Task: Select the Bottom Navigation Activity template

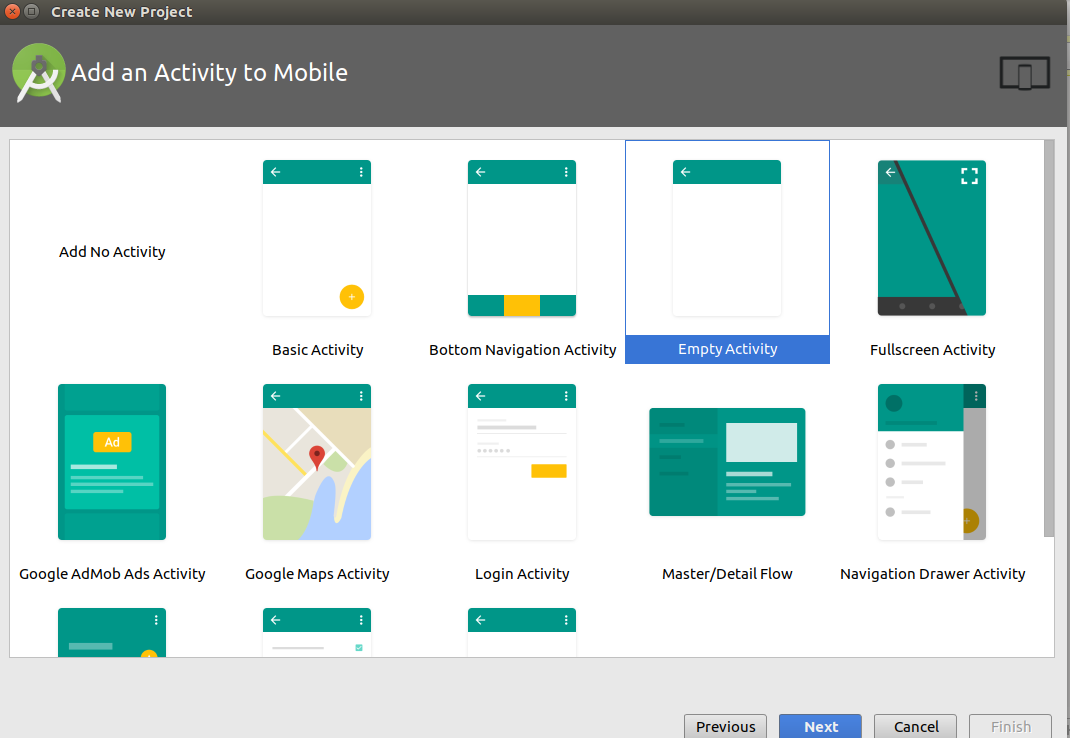Action: coord(521,238)
